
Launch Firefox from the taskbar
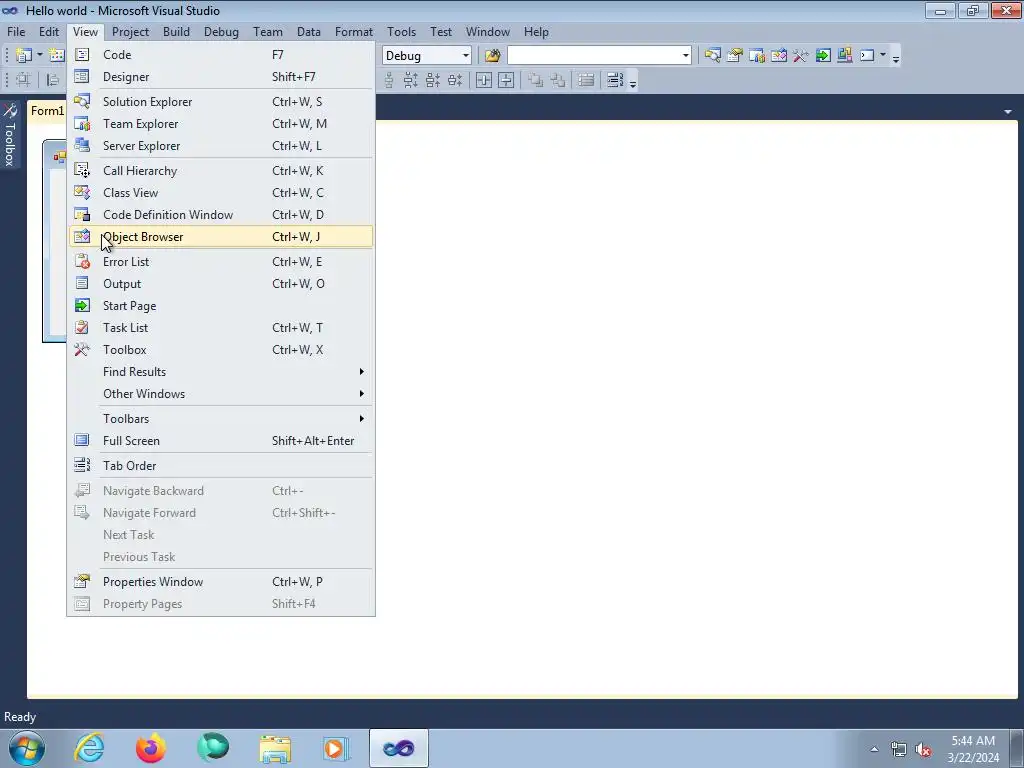click(151, 748)
